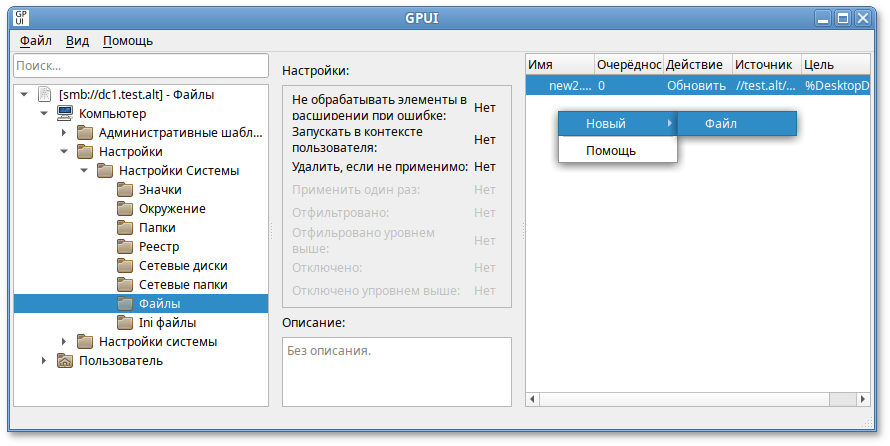This screenshot has height=446, width=890.
Task: Click the folder icon beside Сетевые папки
Action: click(125, 285)
